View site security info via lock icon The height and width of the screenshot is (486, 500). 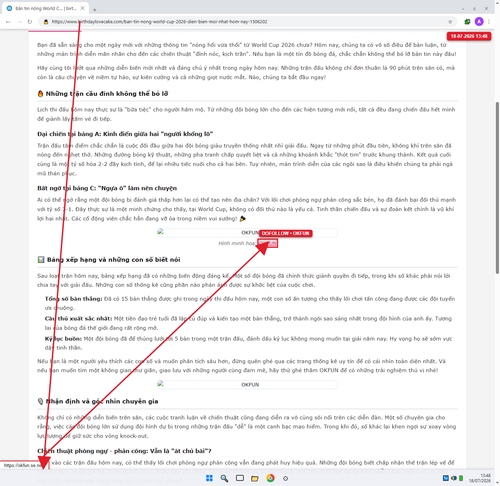tap(46, 22)
